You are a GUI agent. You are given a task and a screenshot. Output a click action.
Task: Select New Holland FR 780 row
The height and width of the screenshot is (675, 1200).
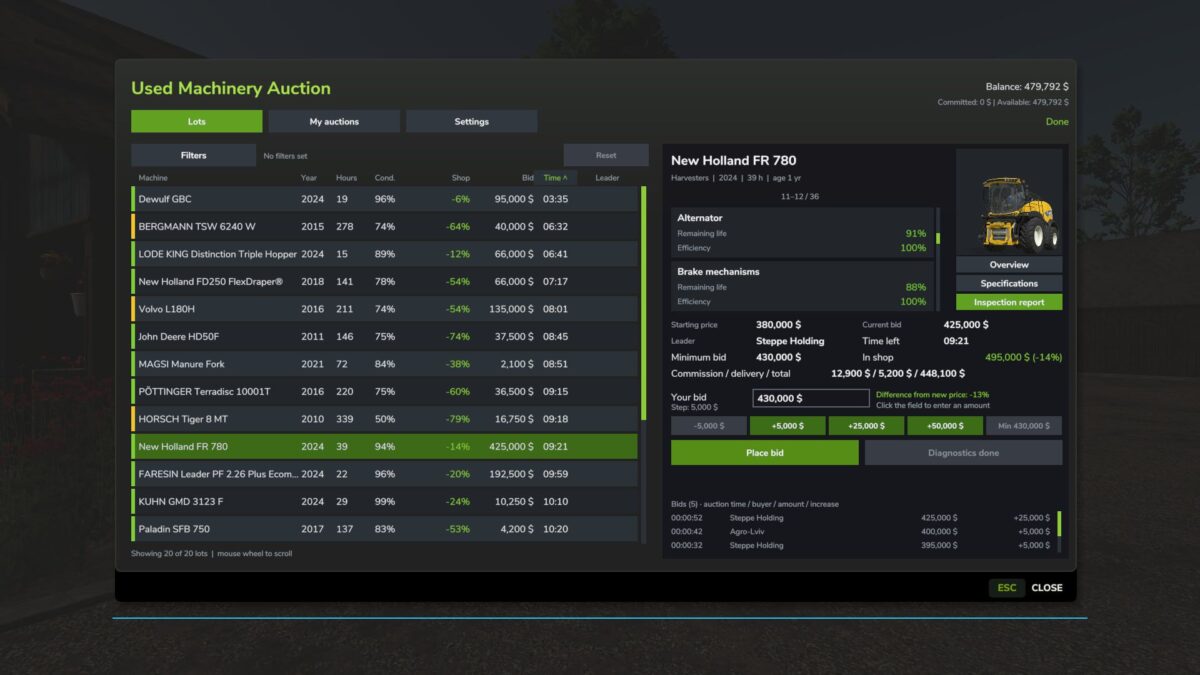pyautogui.click(x=385, y=447)
